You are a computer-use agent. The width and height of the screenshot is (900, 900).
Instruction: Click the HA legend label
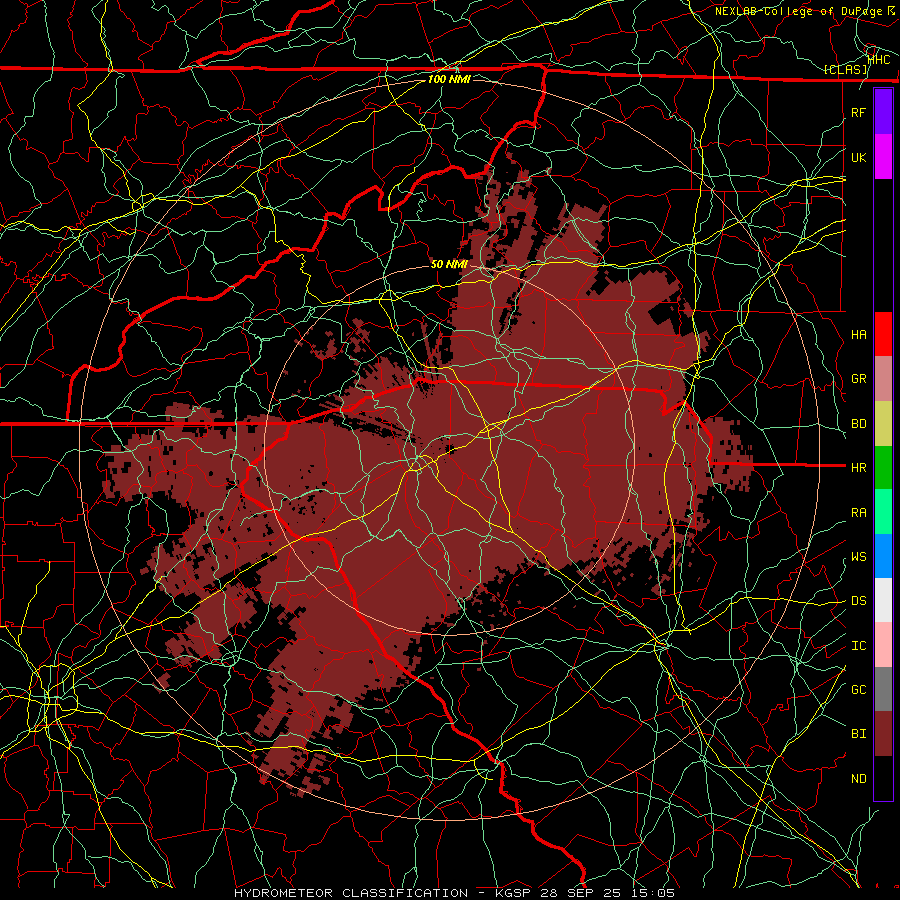859,334
